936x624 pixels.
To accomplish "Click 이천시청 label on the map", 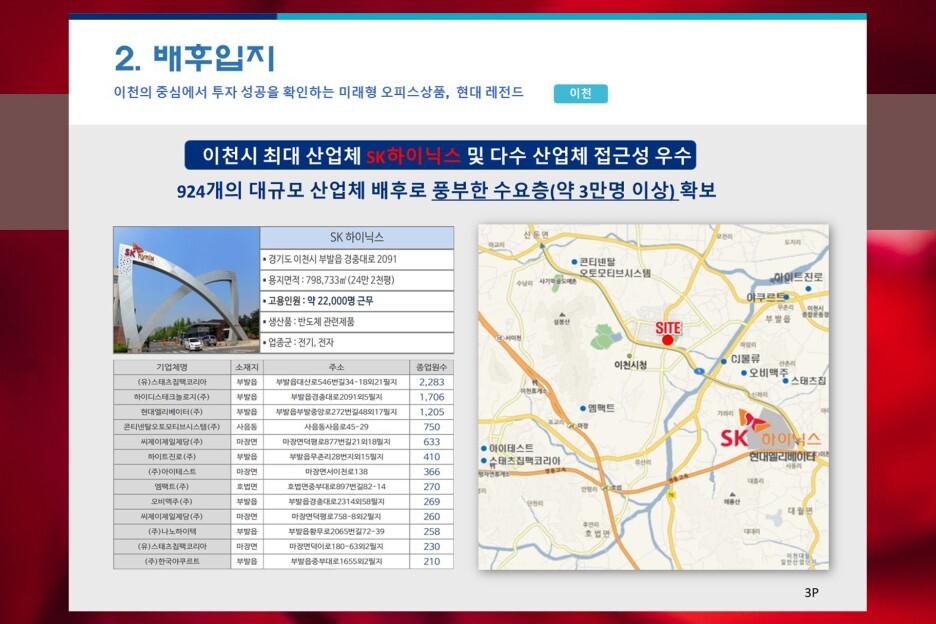I will point(630,364).
